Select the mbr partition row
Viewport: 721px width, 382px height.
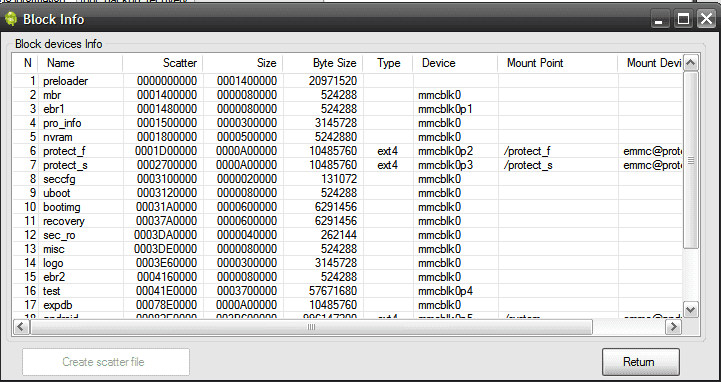point(347,95)
